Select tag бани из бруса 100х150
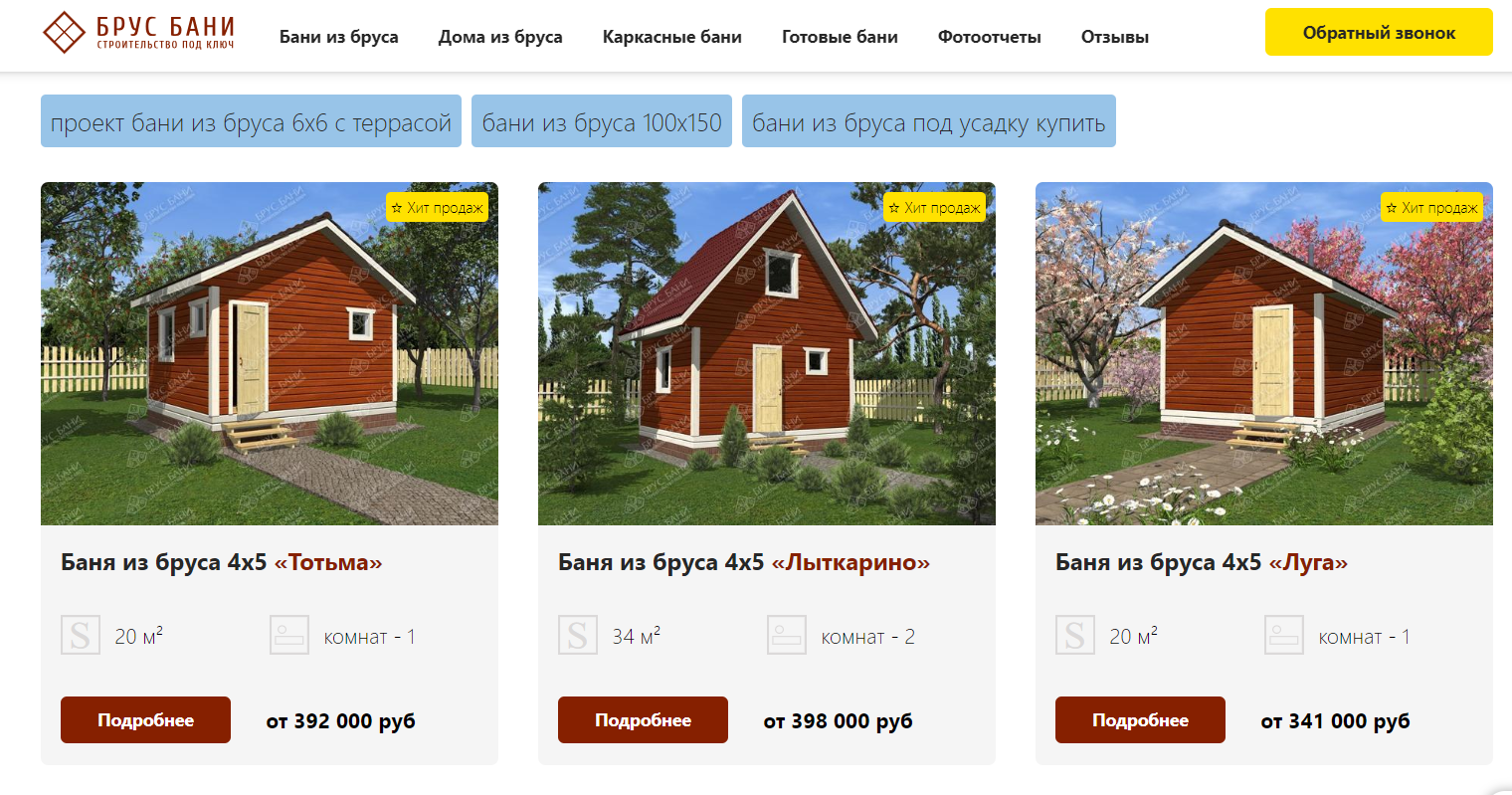 click(602, 121)
